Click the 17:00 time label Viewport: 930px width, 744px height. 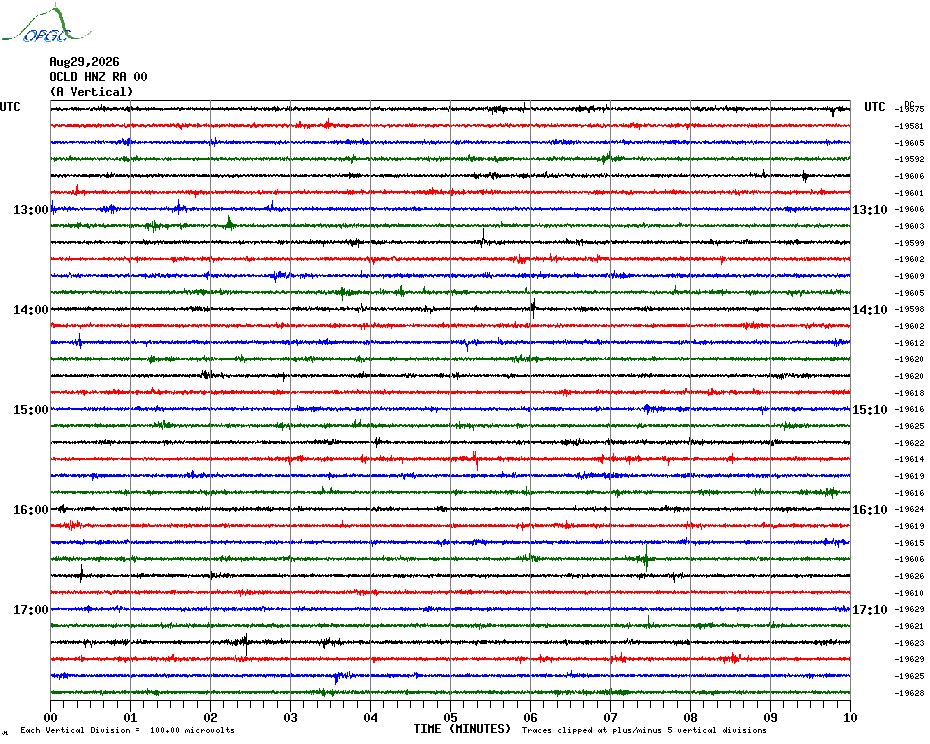31,609
